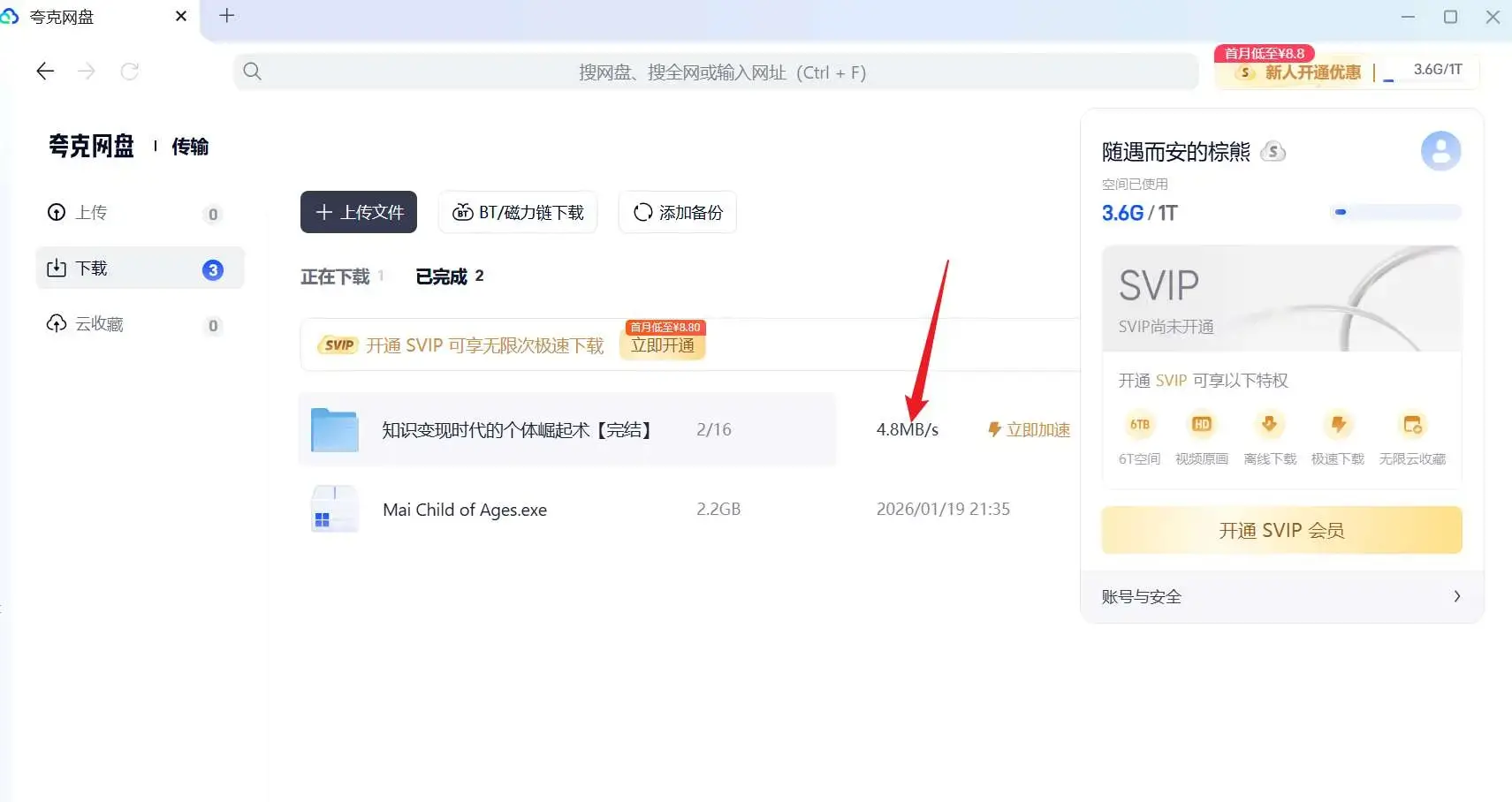Image resolution: width=1512 pixels, height=802 pixels.
Task: Click the 开通 SVIP 会员 button
Action: pyautogui.click(x=1280, y=530)
